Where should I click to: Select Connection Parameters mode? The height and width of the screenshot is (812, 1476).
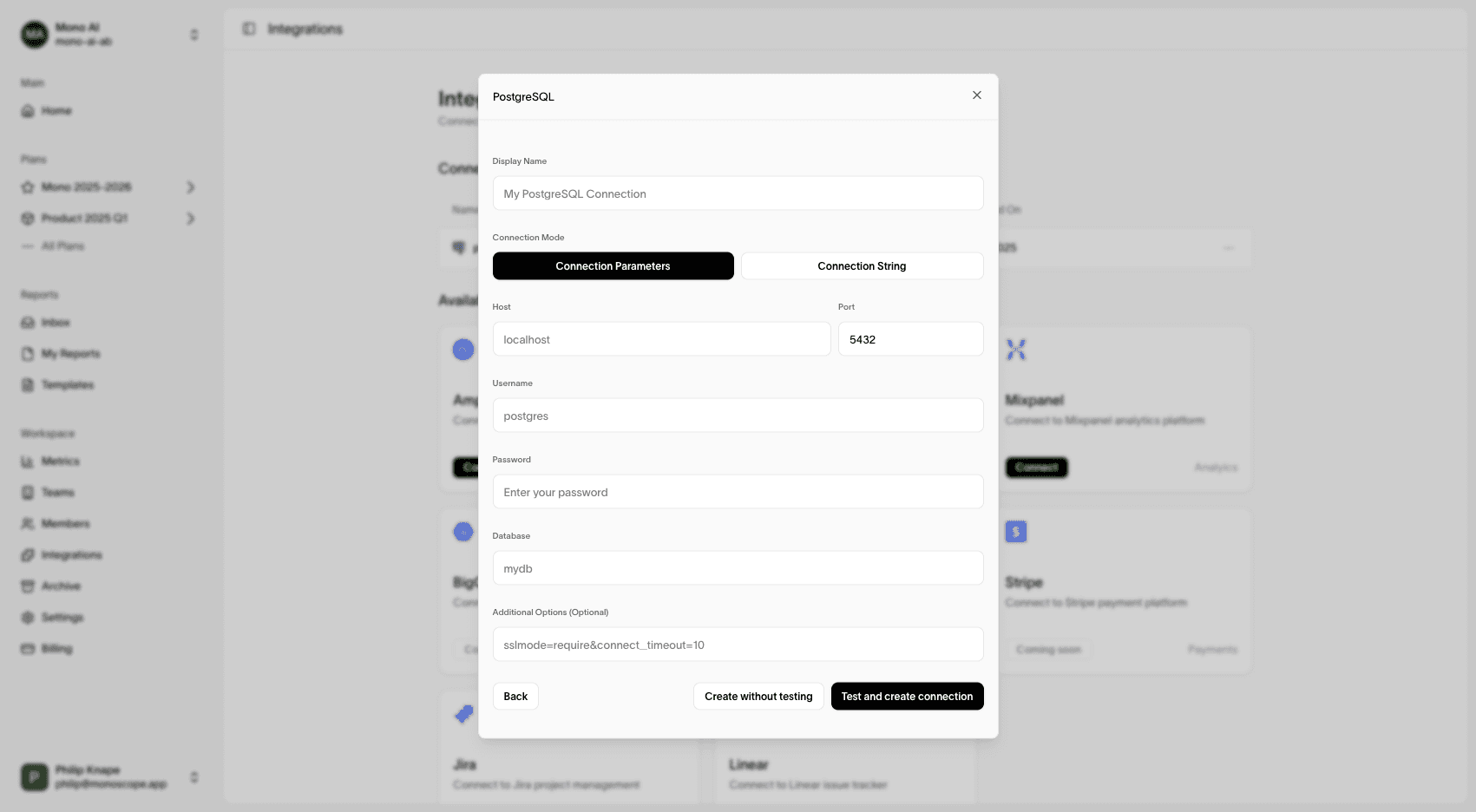[x=613, y=266]
